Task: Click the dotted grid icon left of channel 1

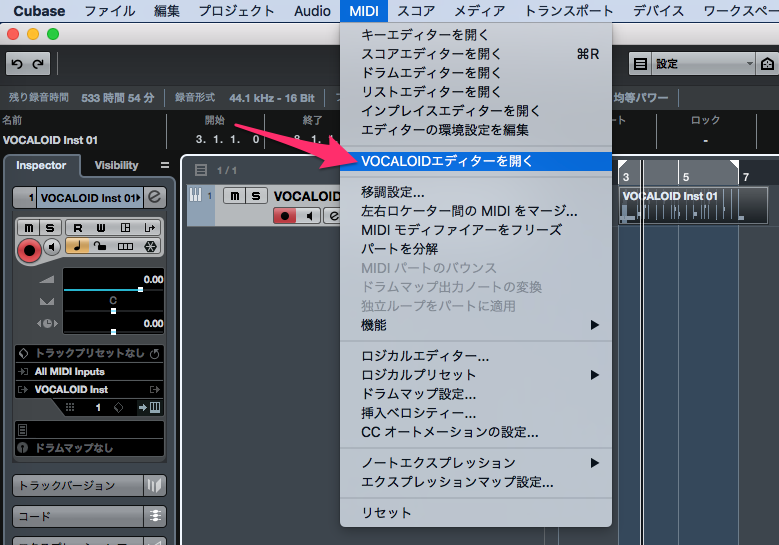Action: [70, 407]
